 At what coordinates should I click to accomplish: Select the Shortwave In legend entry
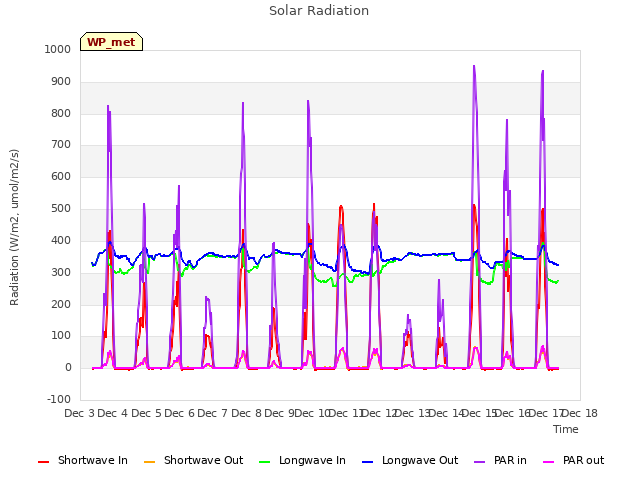pyautogui.click(x=83, y=460)
